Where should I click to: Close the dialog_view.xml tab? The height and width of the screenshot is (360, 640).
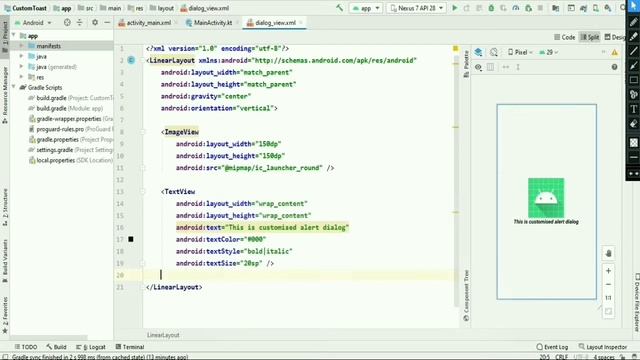click(x=301, y=23)
